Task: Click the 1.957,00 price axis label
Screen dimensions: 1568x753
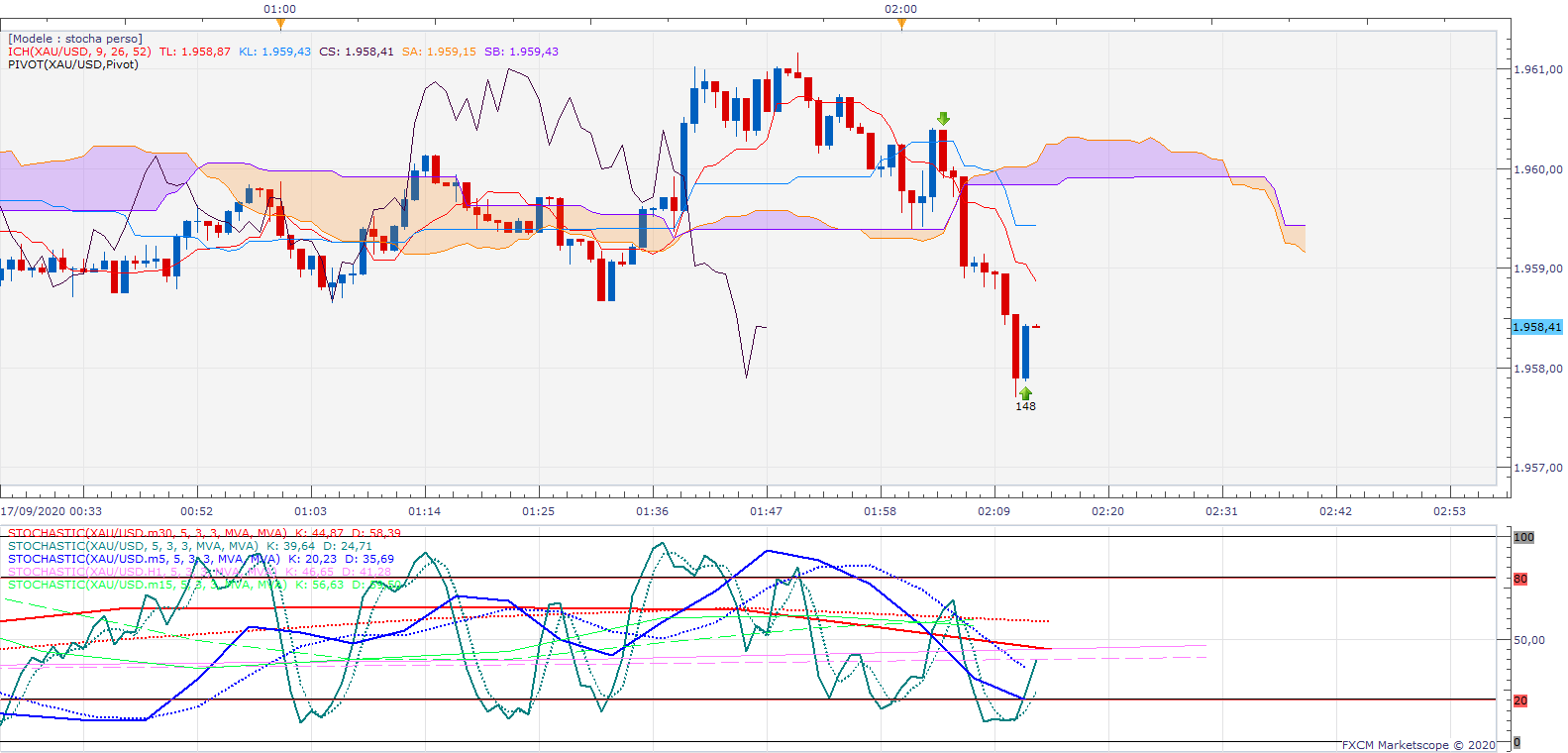Action: click(1538, 468)
